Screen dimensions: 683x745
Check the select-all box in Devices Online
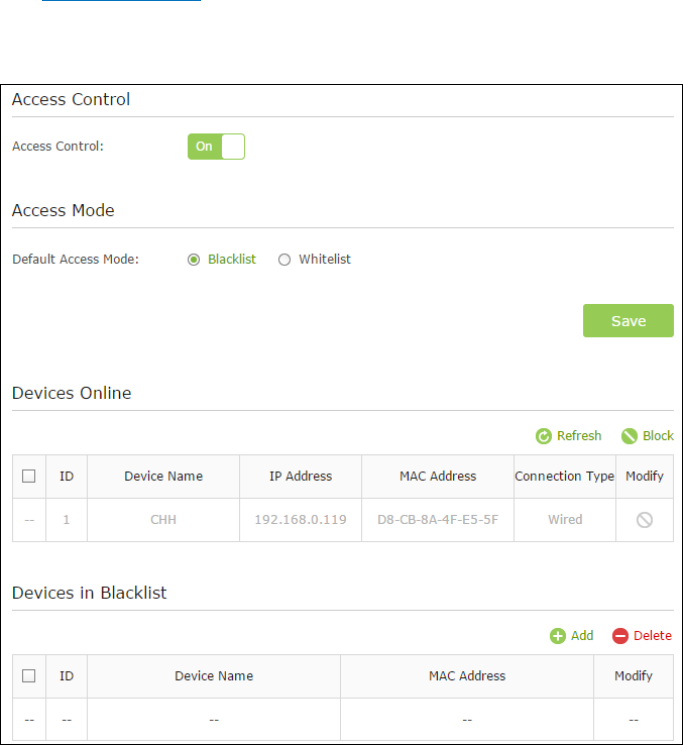point(29,476)
